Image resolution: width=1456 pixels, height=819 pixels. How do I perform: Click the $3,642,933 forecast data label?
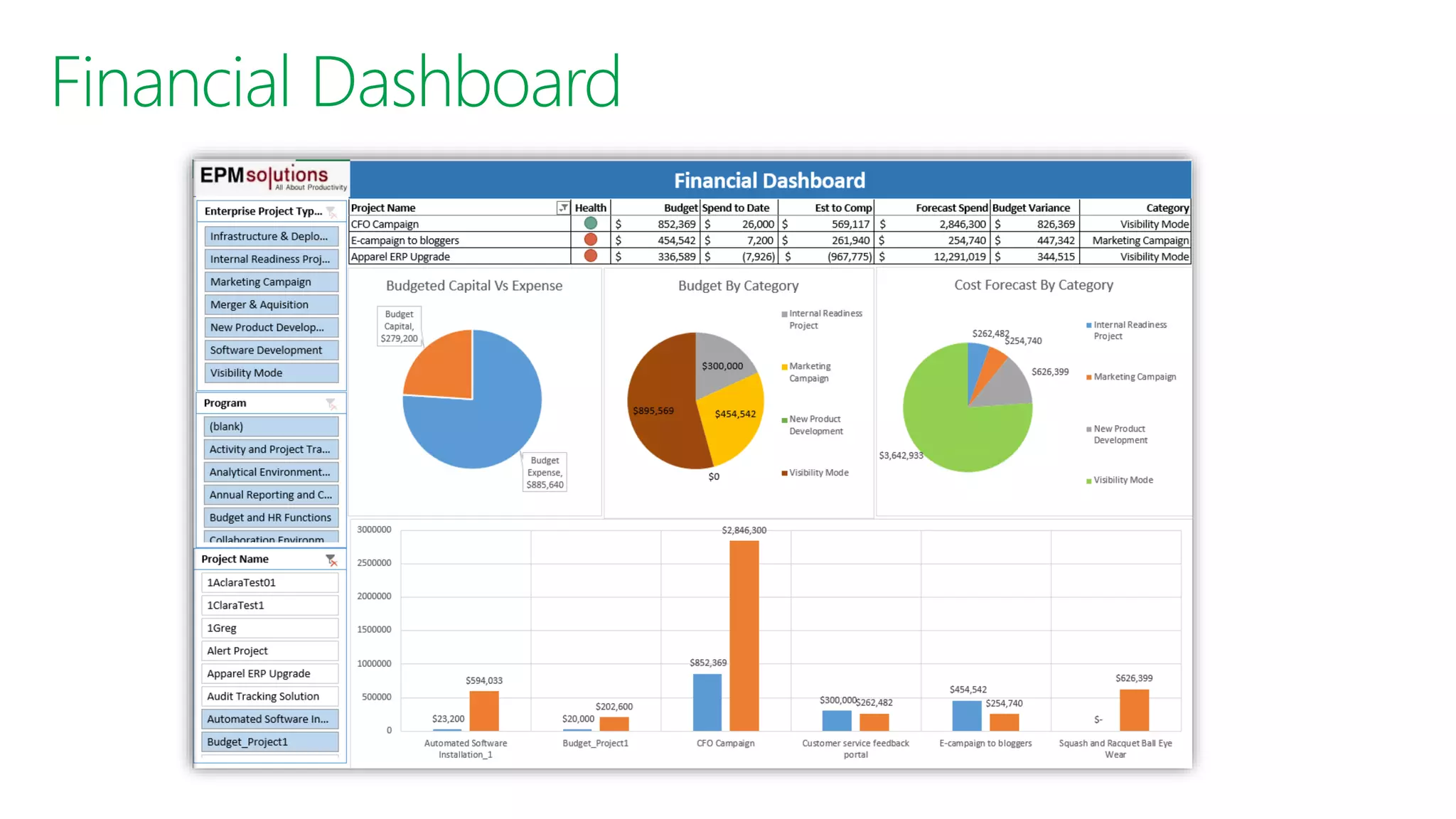point(901,456)
